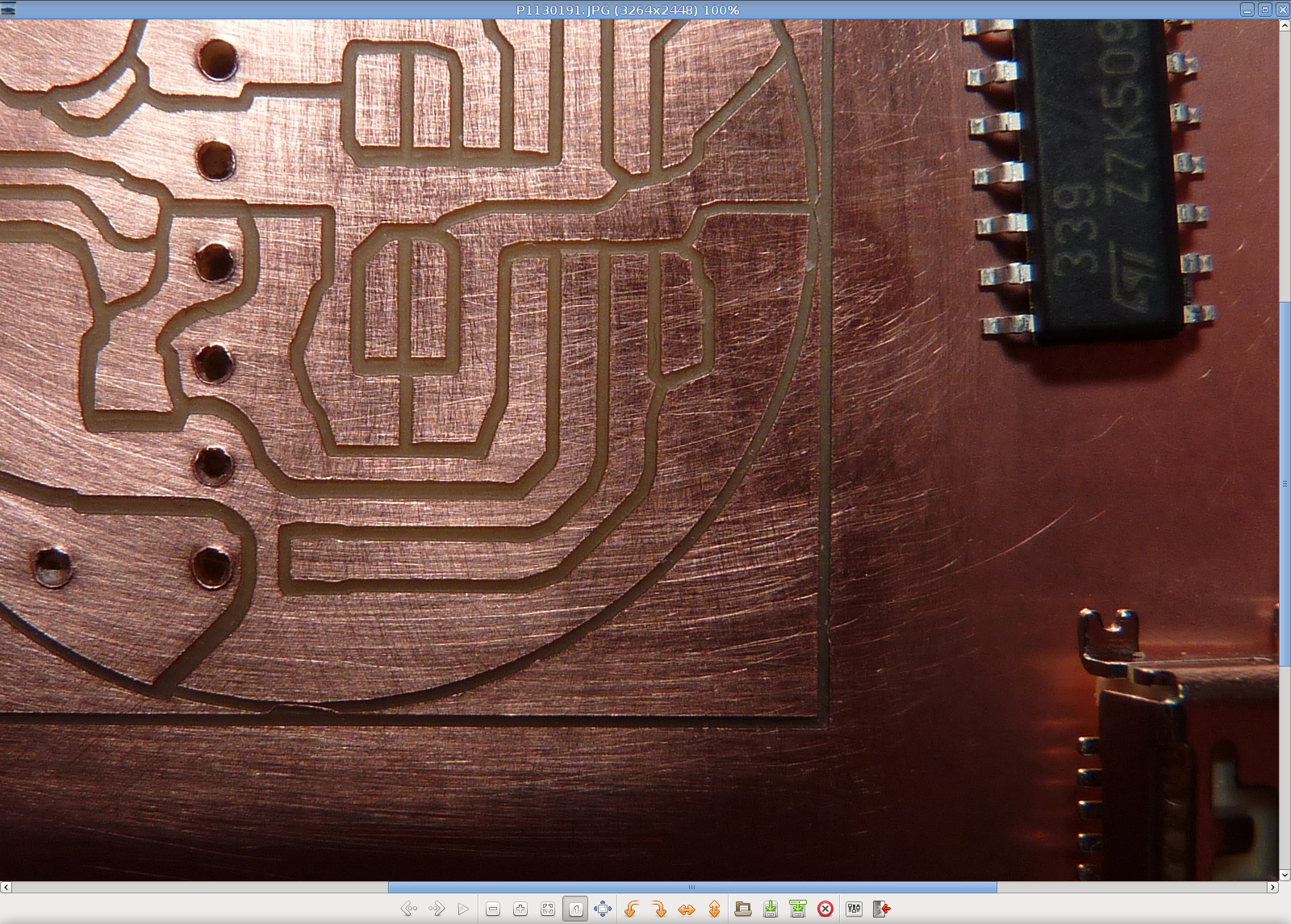Viewport: 1291px width, 924px height.
Task: Switch to fullscreen mode
Action: [603, 909]
